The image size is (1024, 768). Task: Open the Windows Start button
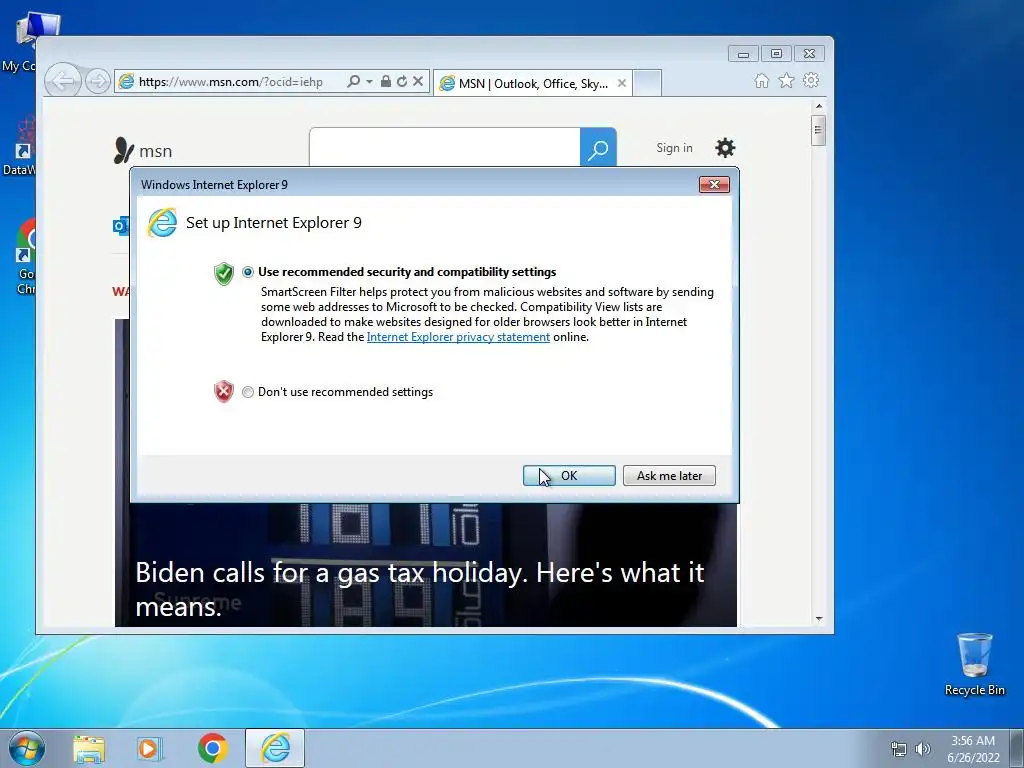click(x=26, y=748)
